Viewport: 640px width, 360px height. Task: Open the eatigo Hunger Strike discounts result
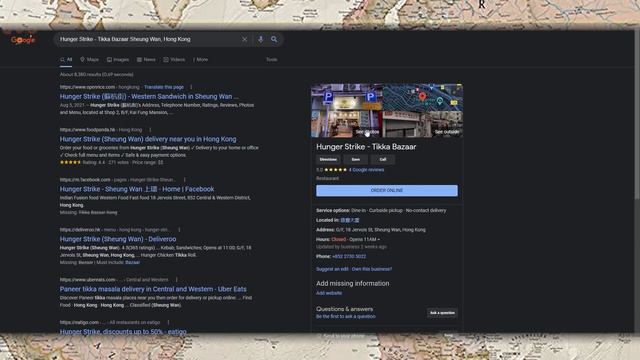click(123, 331)
